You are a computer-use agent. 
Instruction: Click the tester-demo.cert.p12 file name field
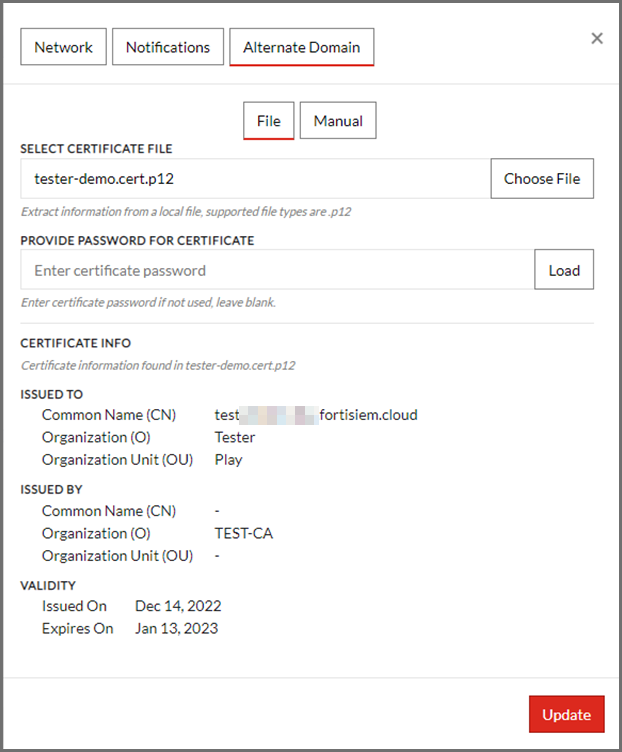pos(255,179)
